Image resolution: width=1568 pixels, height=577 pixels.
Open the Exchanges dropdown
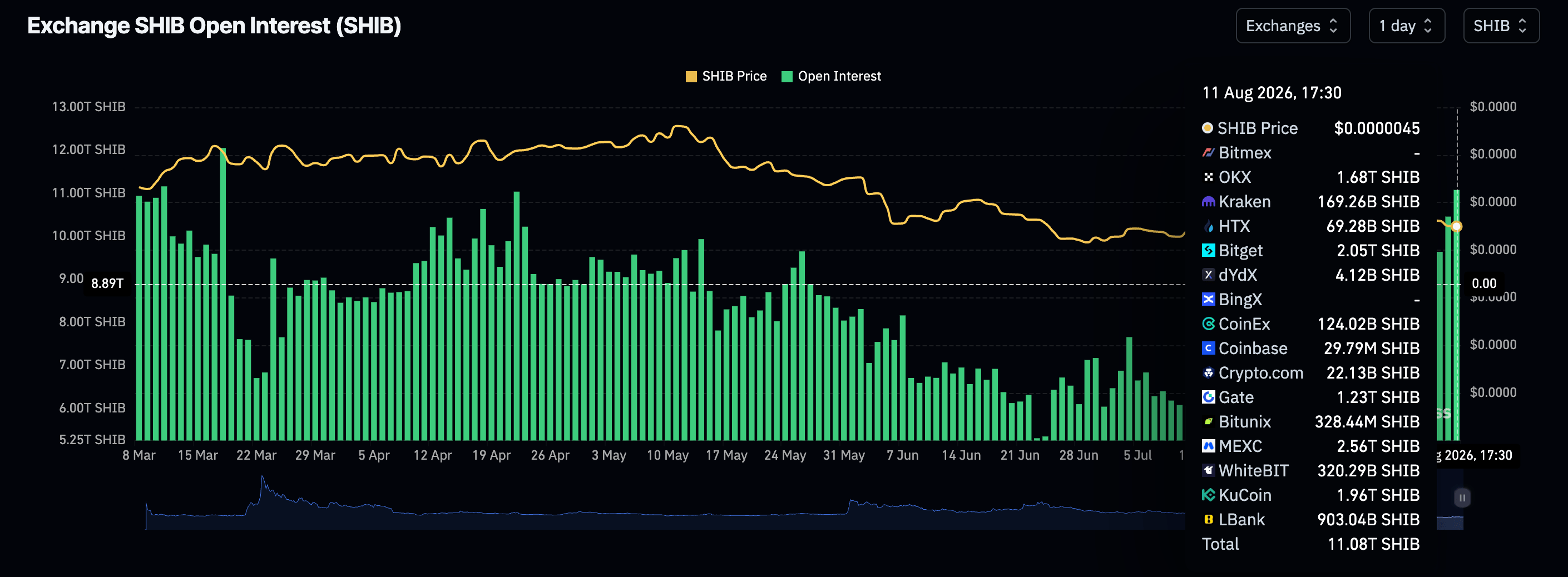tap(1293, 26)
